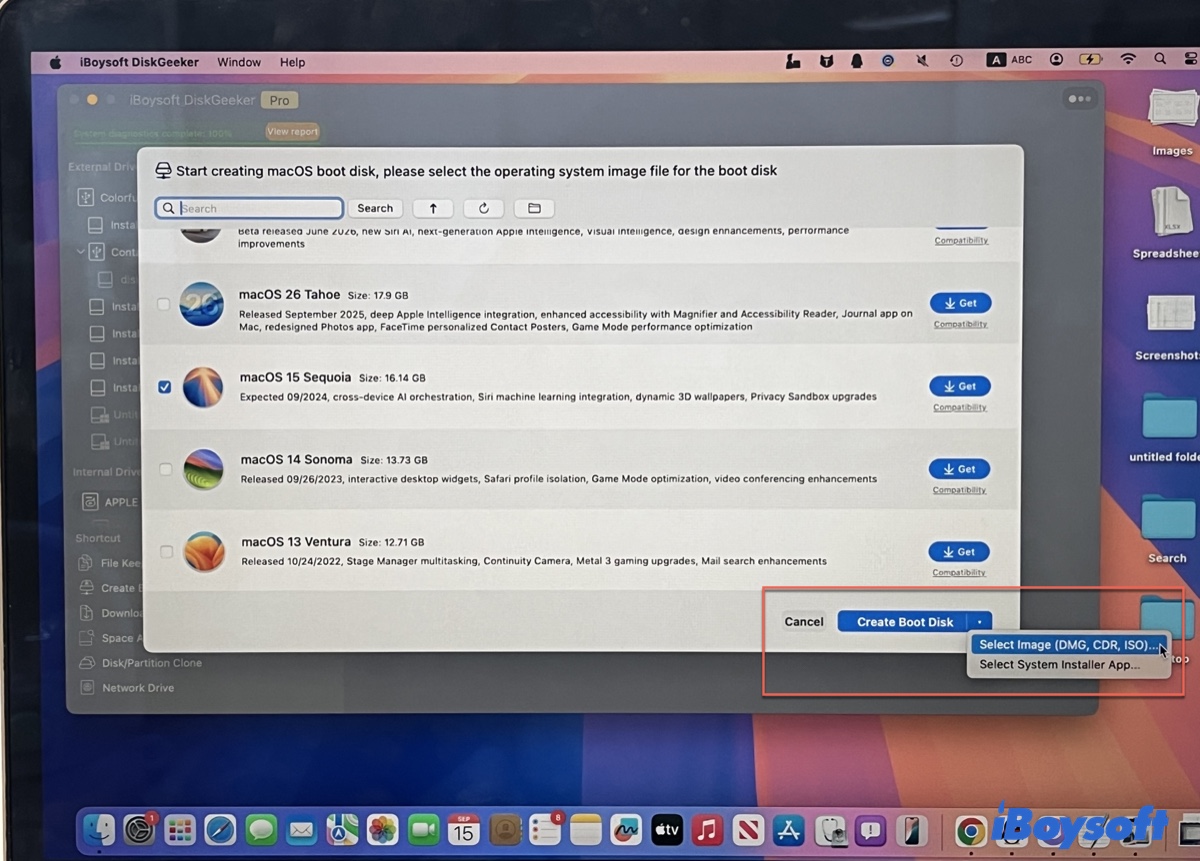
Task: Click the macOS 14 Sonoma icon
Action: click(x=203, y=469)
